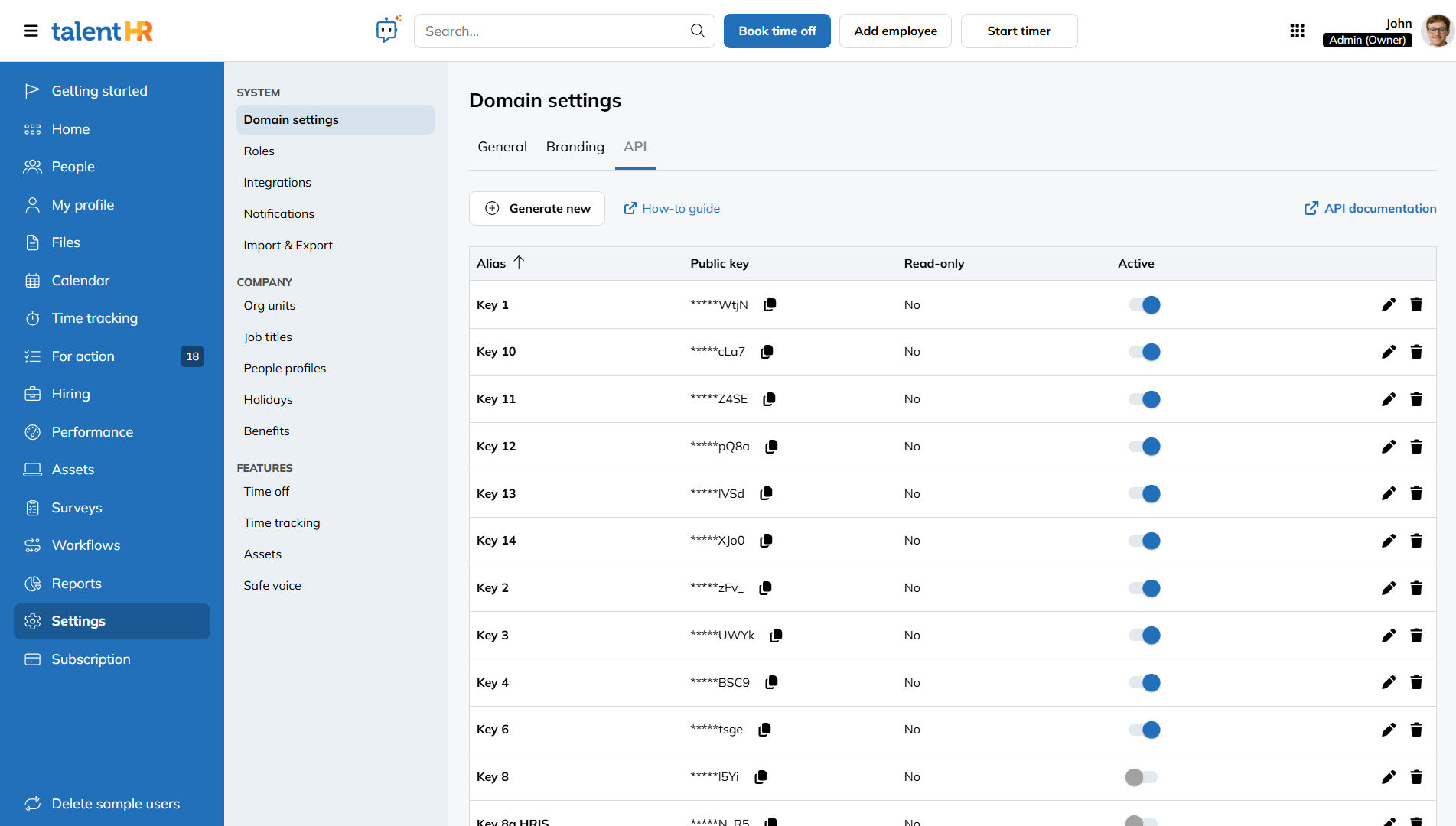Open Roles in the System settings
The width and height of the screenshot is (1456, 826).
point(259,151)
